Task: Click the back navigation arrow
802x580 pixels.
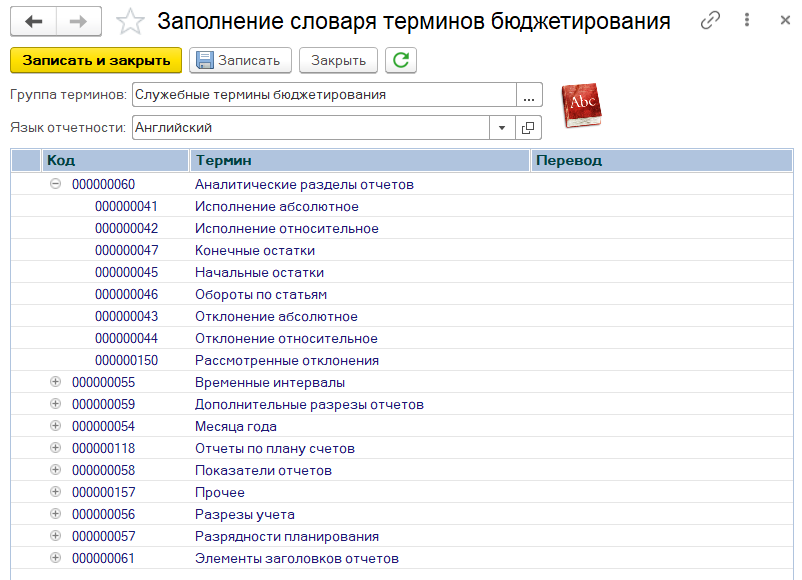Action: click(x=34, y=21)
